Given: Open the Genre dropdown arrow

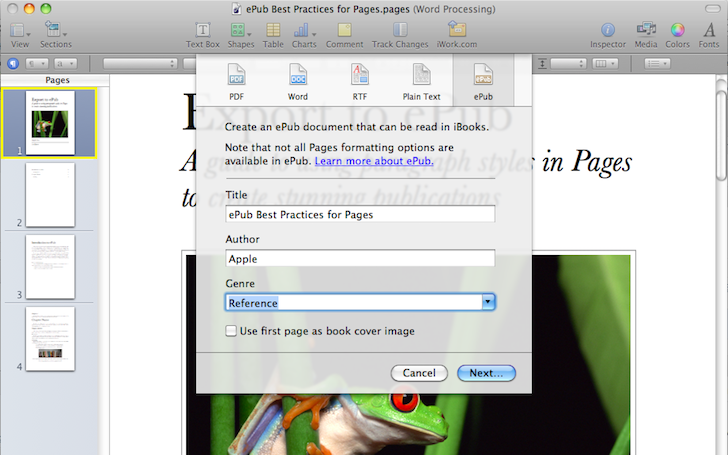Looking at the screenshot, I should (488, 302).
